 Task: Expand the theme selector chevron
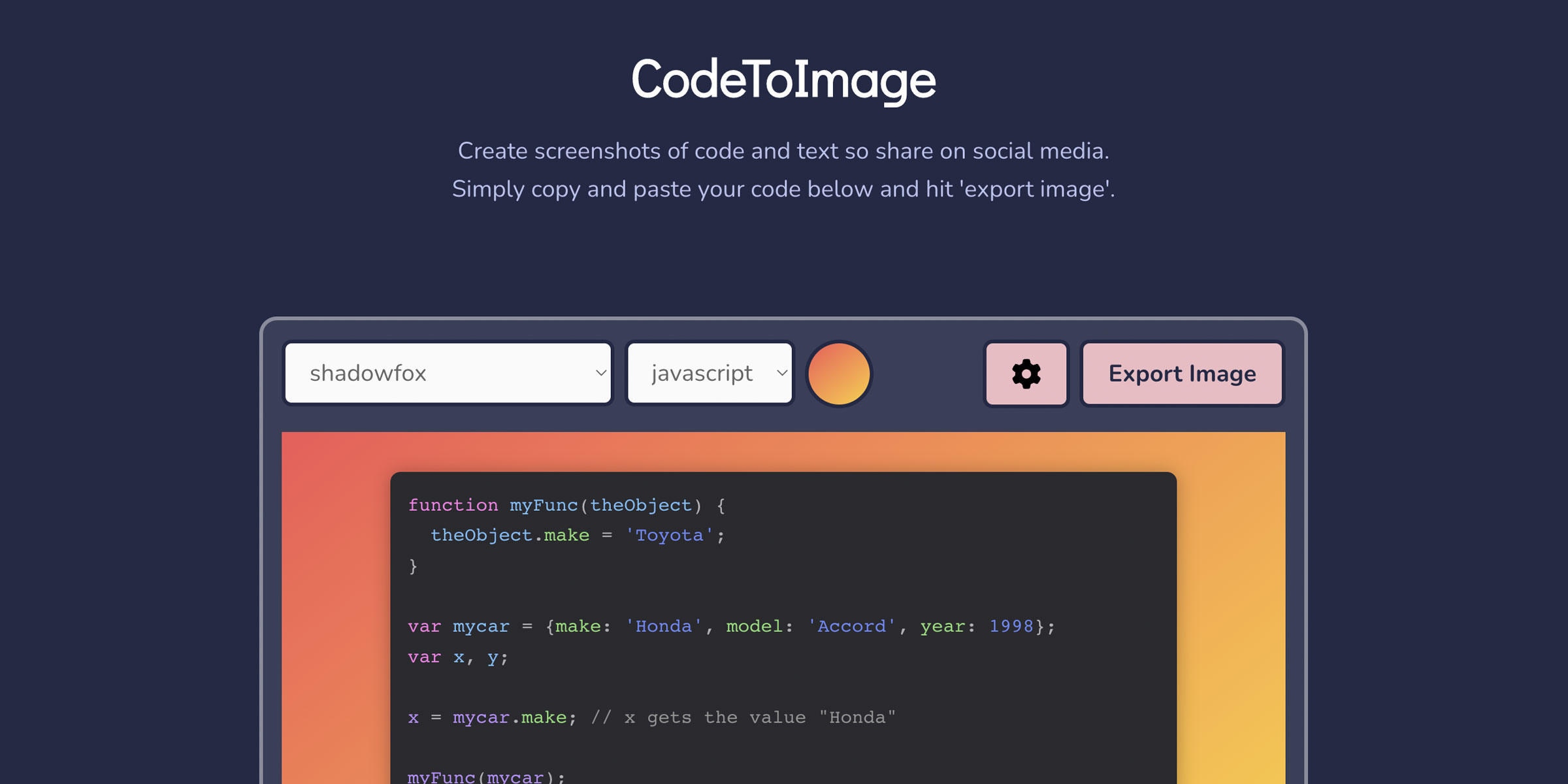601,373
